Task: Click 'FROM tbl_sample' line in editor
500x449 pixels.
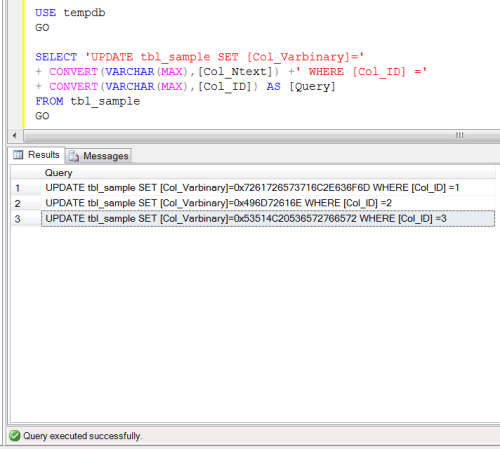Action: (x=88, y=101)
